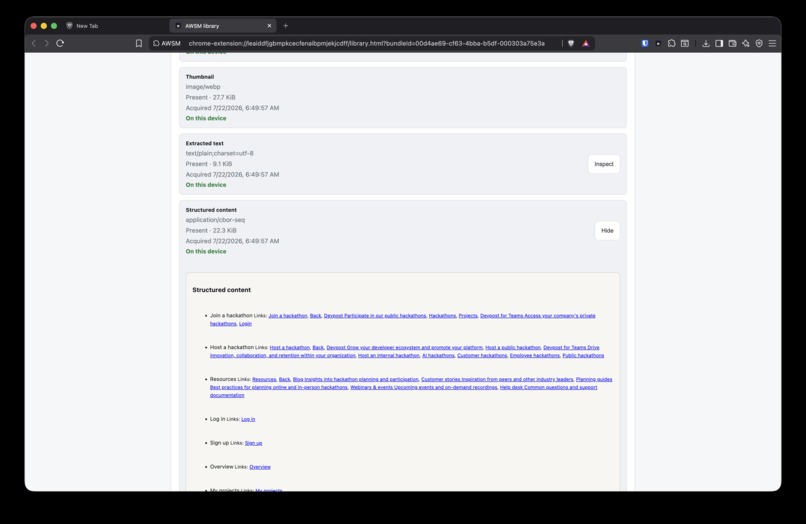Click 'application/cbor-seq' type text
This screenshot has height=524, width=806.
[x=215, y=220]
